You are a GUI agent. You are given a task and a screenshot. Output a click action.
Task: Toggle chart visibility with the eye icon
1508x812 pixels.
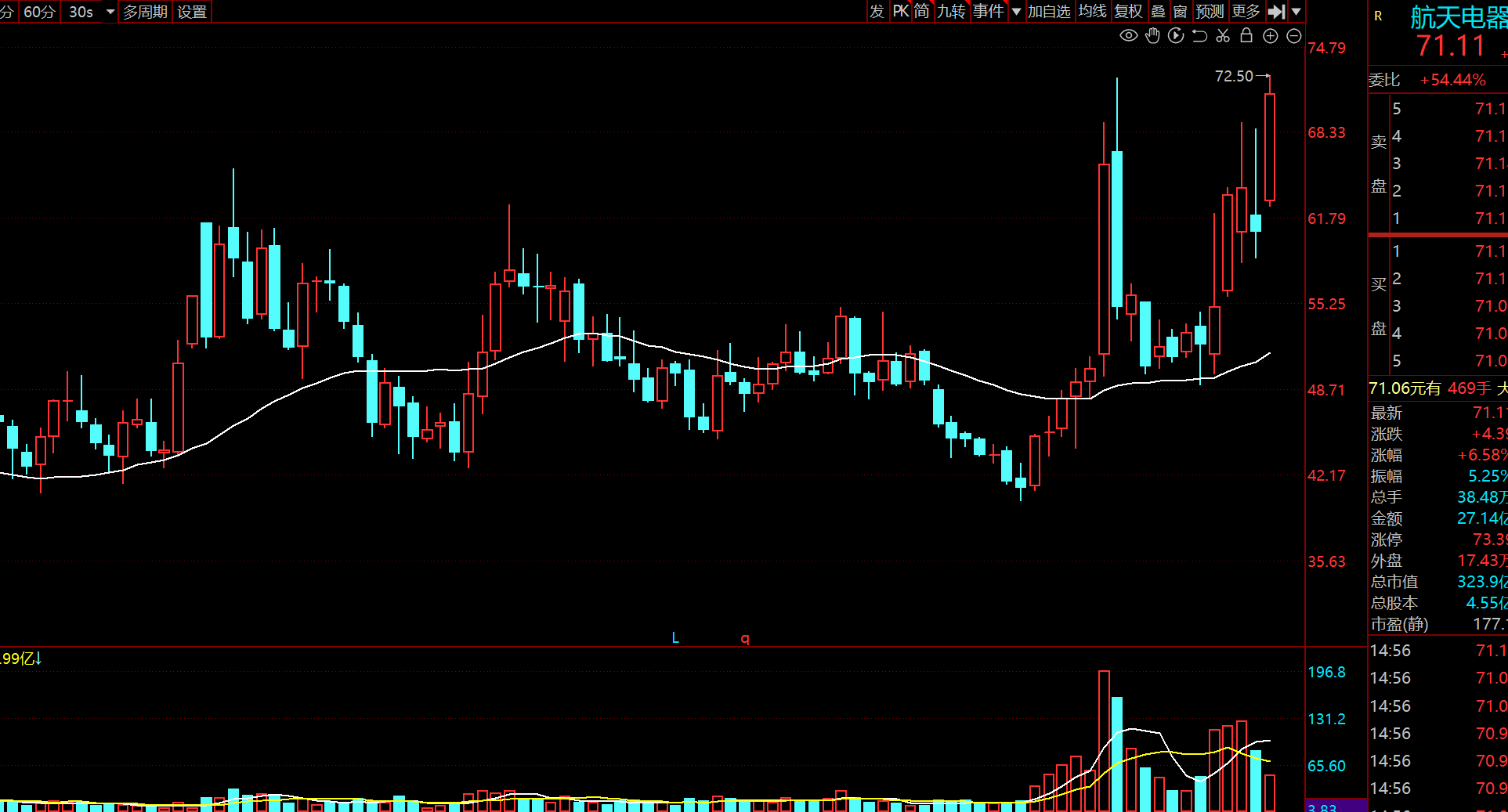coord(1128,35)
